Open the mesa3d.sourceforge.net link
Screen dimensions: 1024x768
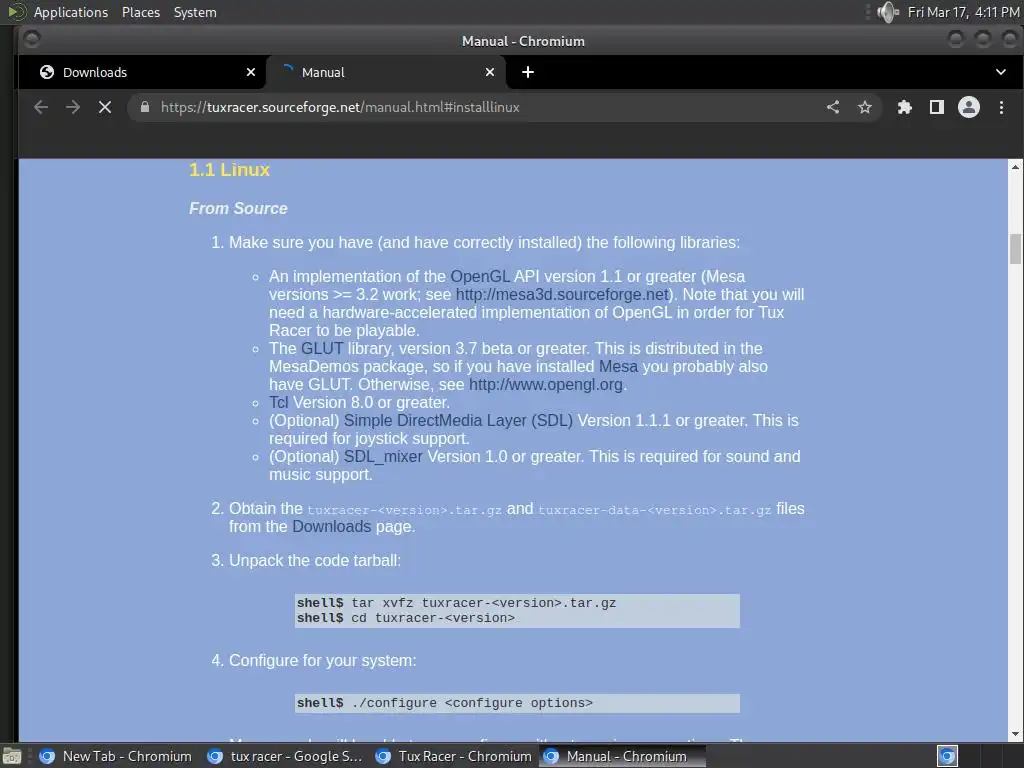click(x=563, y=295)
